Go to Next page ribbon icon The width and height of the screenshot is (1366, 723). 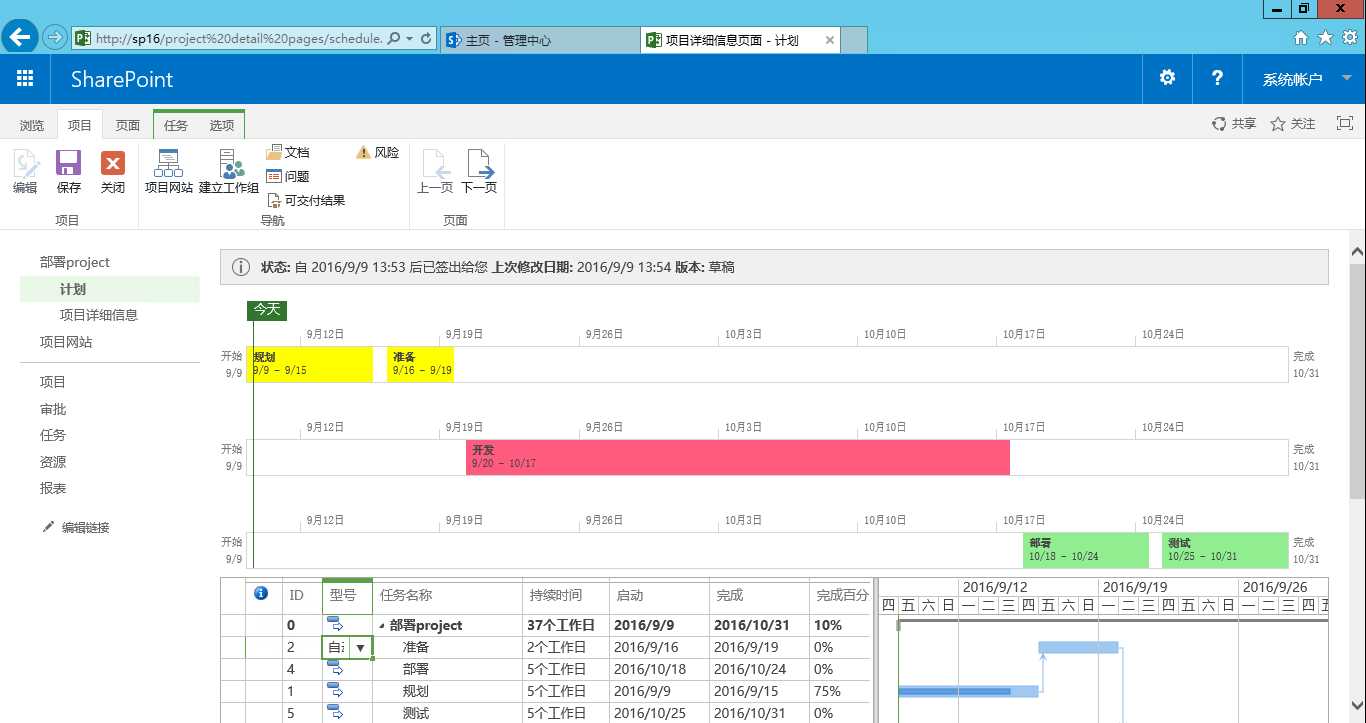pyautogui.click(x=479, y=171)
